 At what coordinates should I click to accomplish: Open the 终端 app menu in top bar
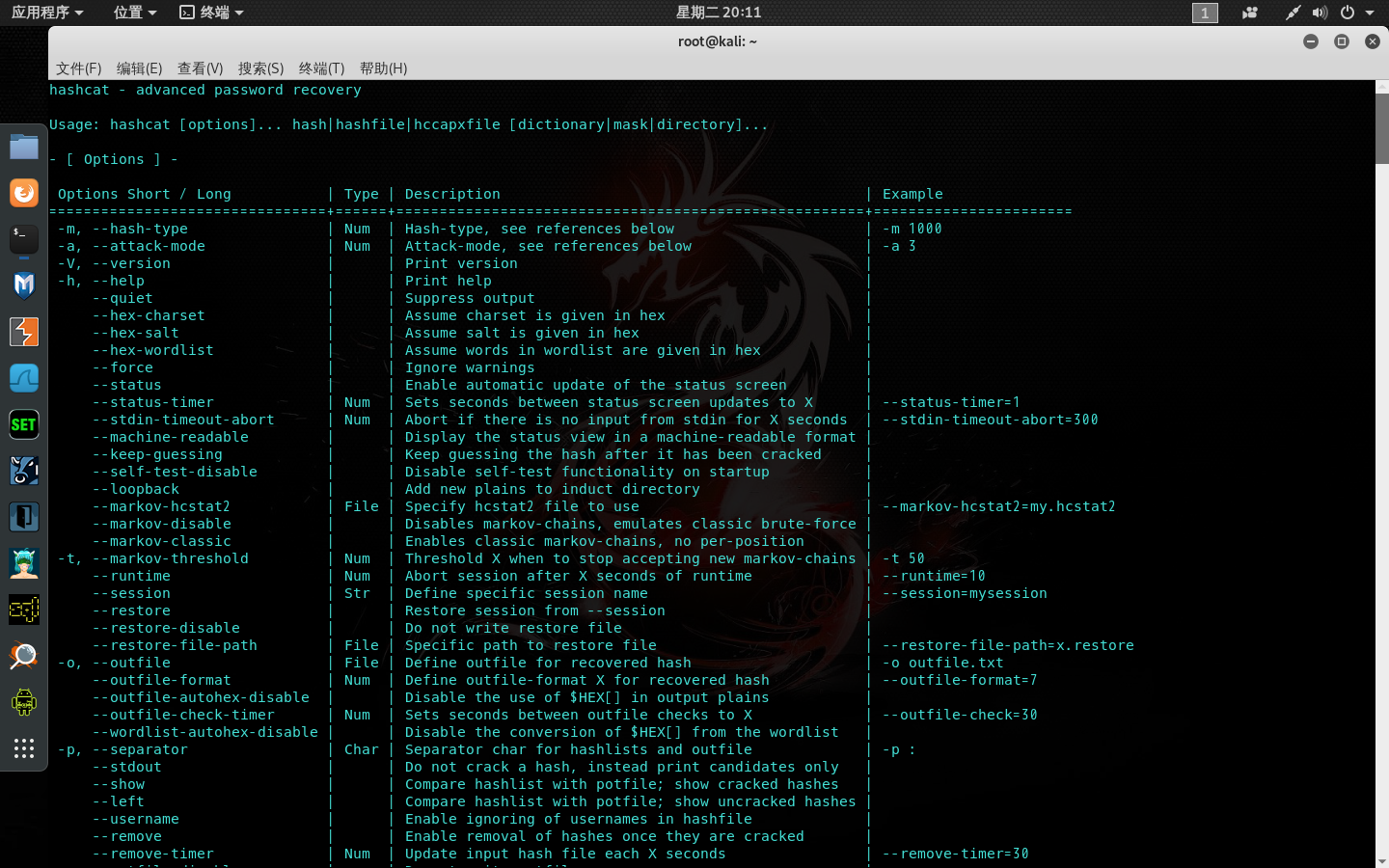pos(211,13)
